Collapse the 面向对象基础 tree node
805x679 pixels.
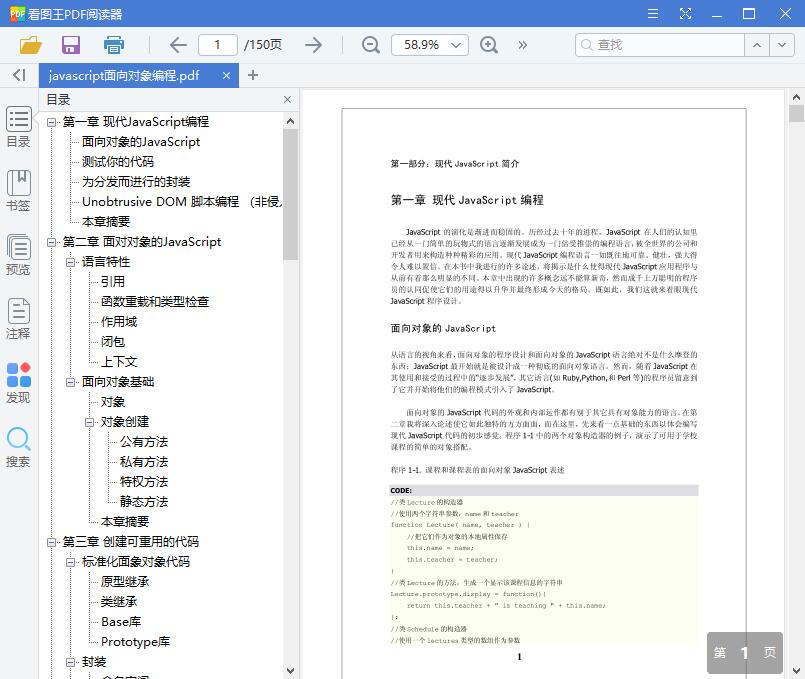[70, 382]
